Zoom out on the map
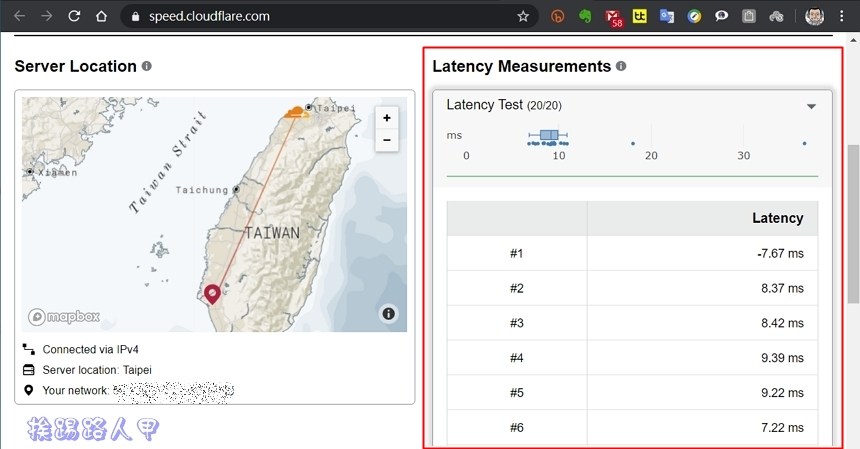Screen dimensions: 860x449 tap(387, 141)
